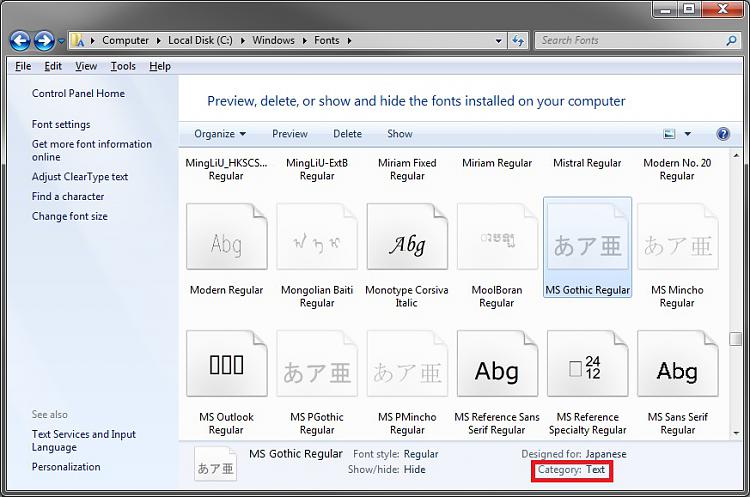
Task: Select the MS Gothic Regular font icon
Action: tap(587, 237)
